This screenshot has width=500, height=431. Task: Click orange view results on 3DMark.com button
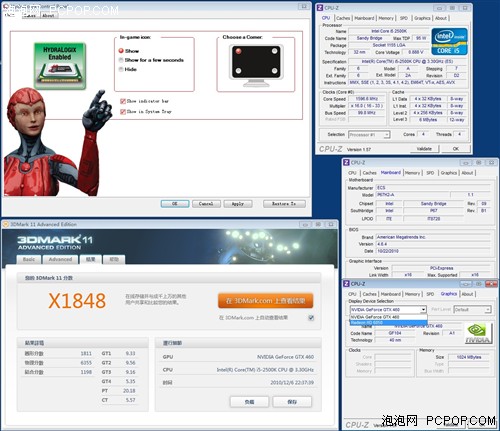point(266,301)
